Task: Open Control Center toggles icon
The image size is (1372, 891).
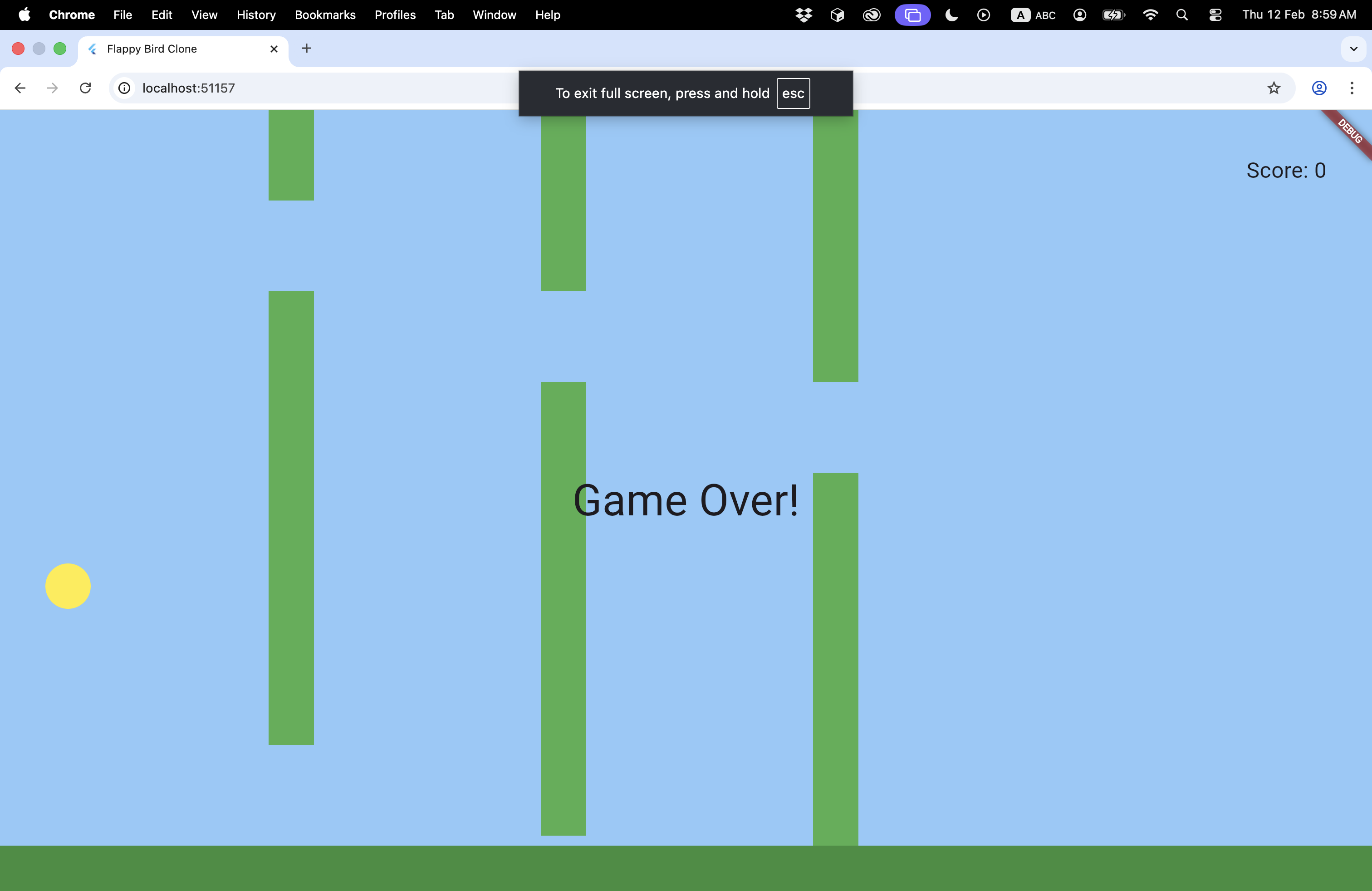Action: point(1215,15)
